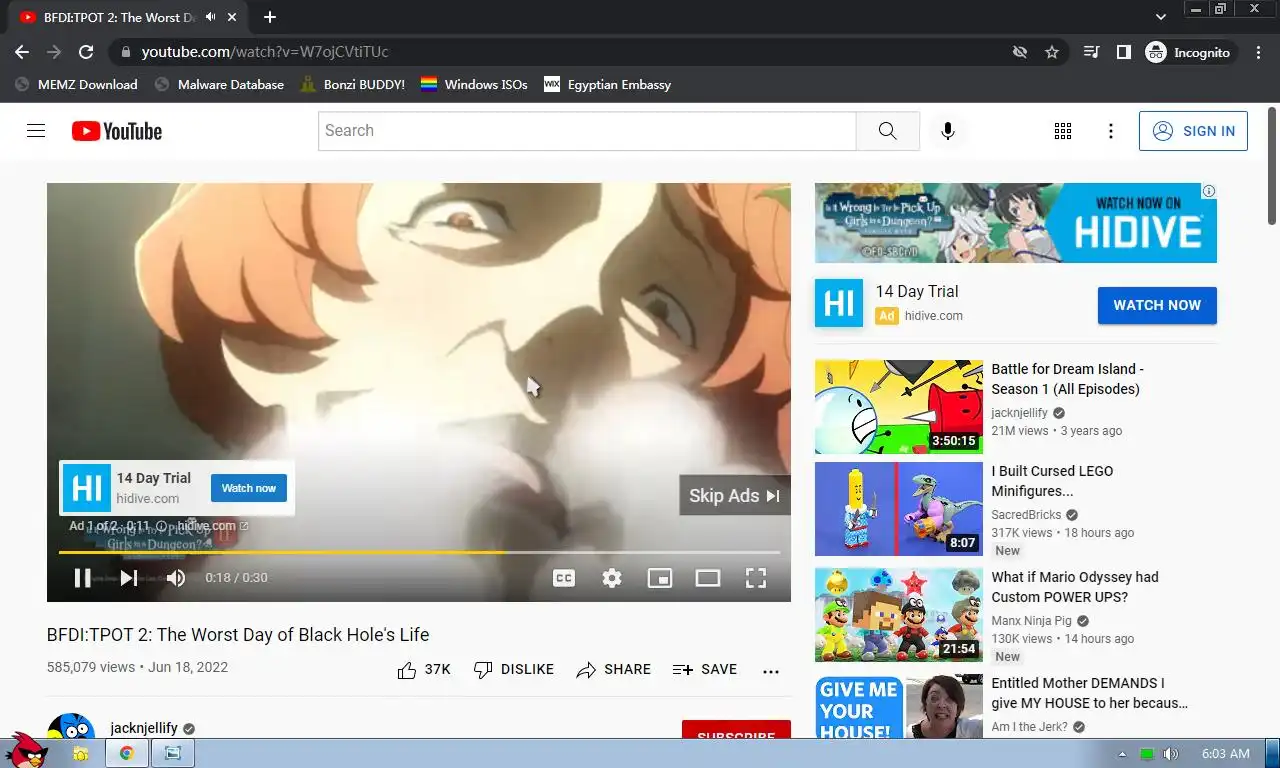This screenshot has width=1280, height=768.
Task: Open the Windows ISOs bookmark
Action: (474, 85)
